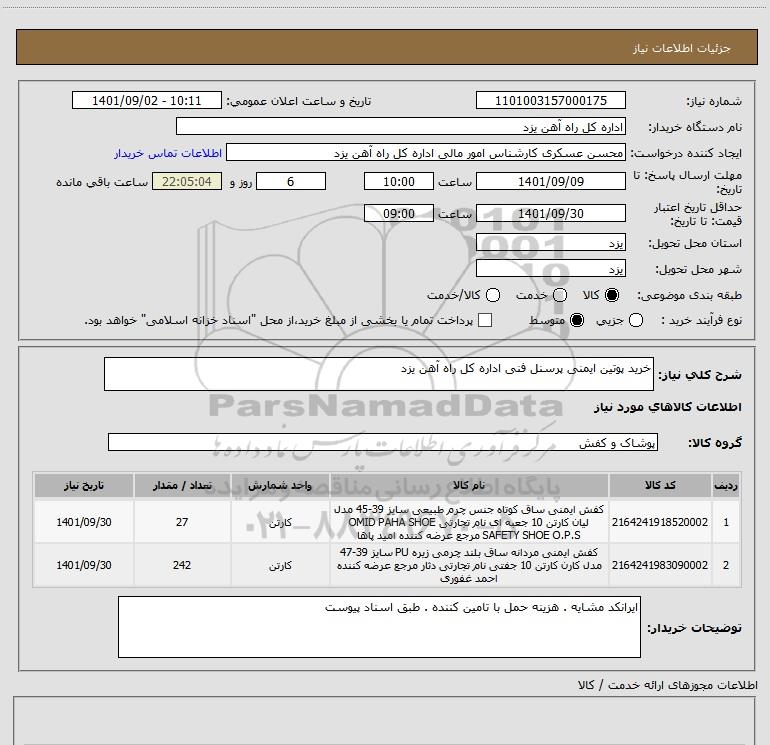The width and height of the screenshot is (770, 745).
Task: Click the گروه کالا label
Action: tap(715, 442)
